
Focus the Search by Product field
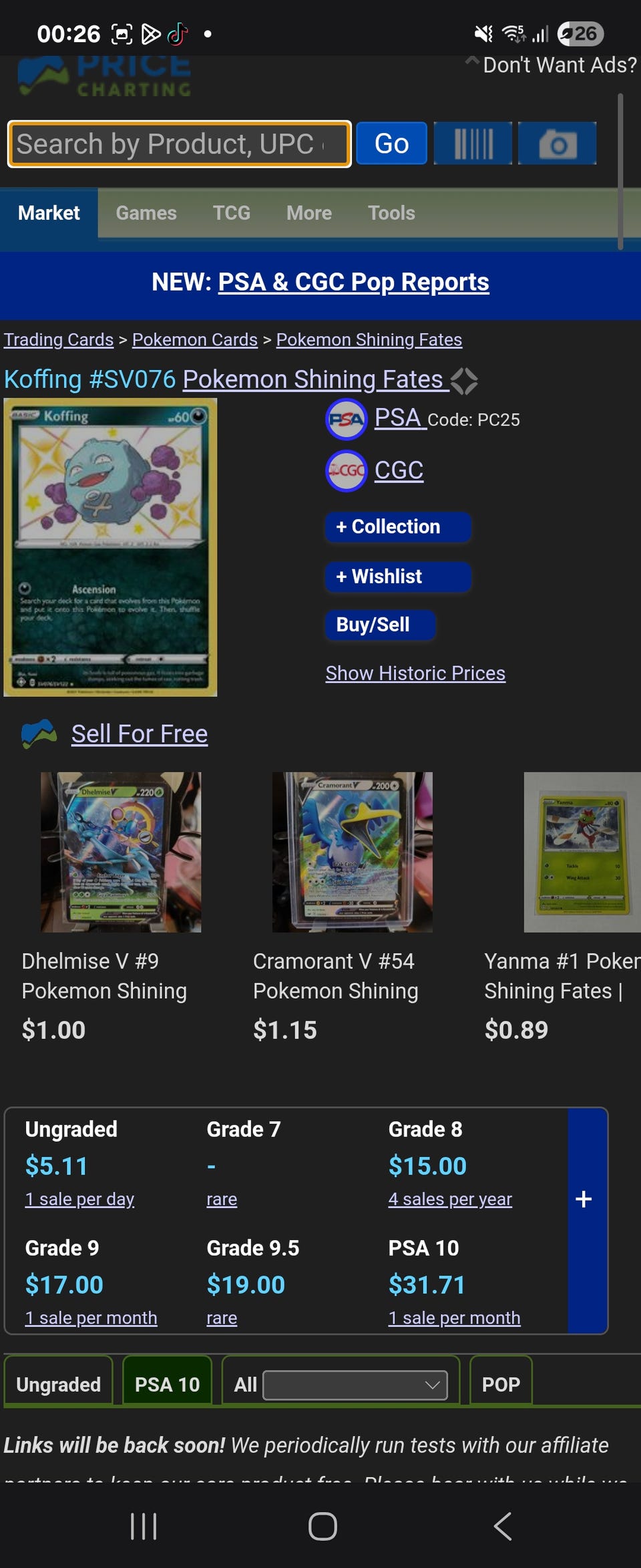(179, 144)
